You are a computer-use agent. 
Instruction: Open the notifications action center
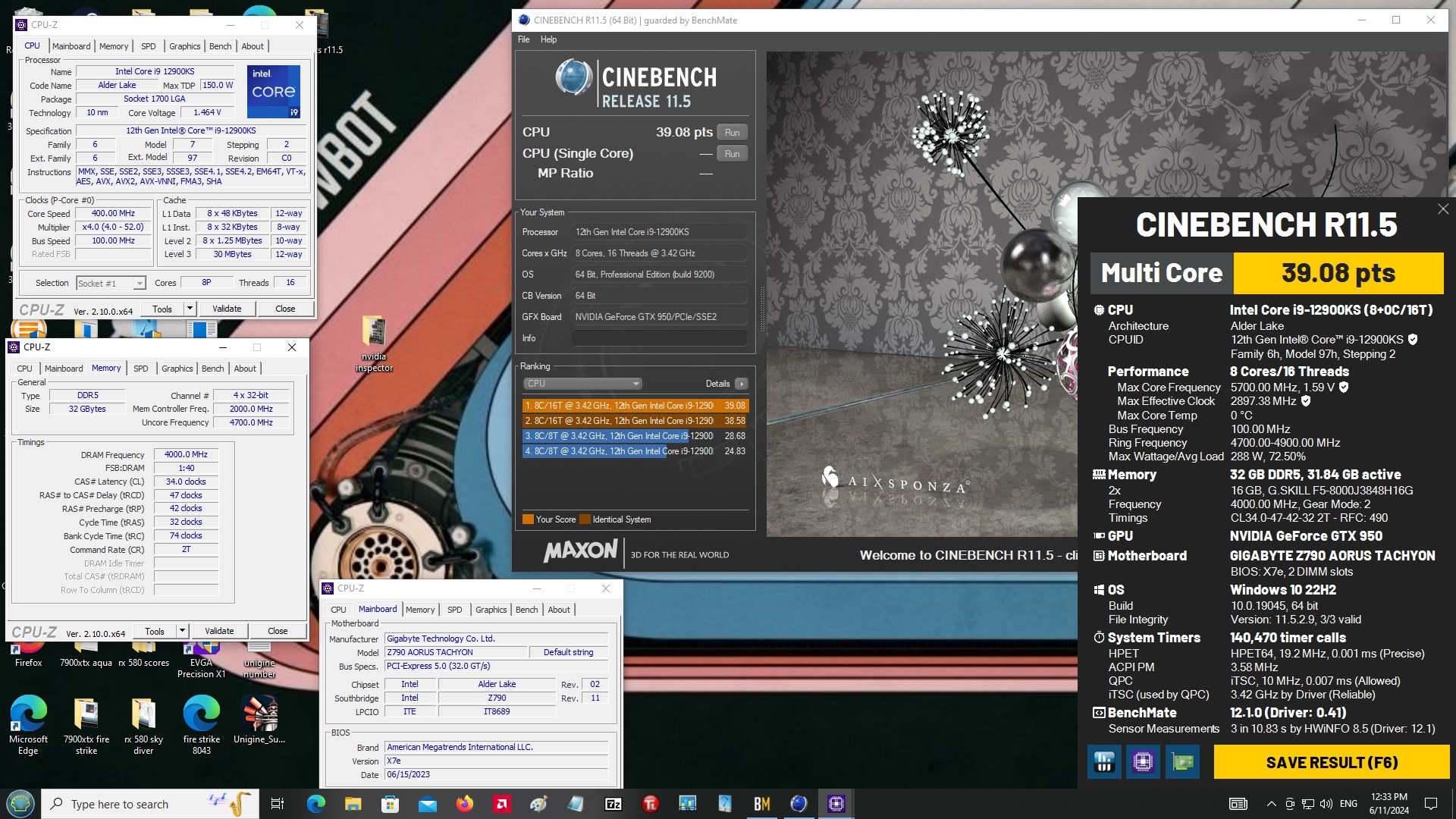[1431, 804]
